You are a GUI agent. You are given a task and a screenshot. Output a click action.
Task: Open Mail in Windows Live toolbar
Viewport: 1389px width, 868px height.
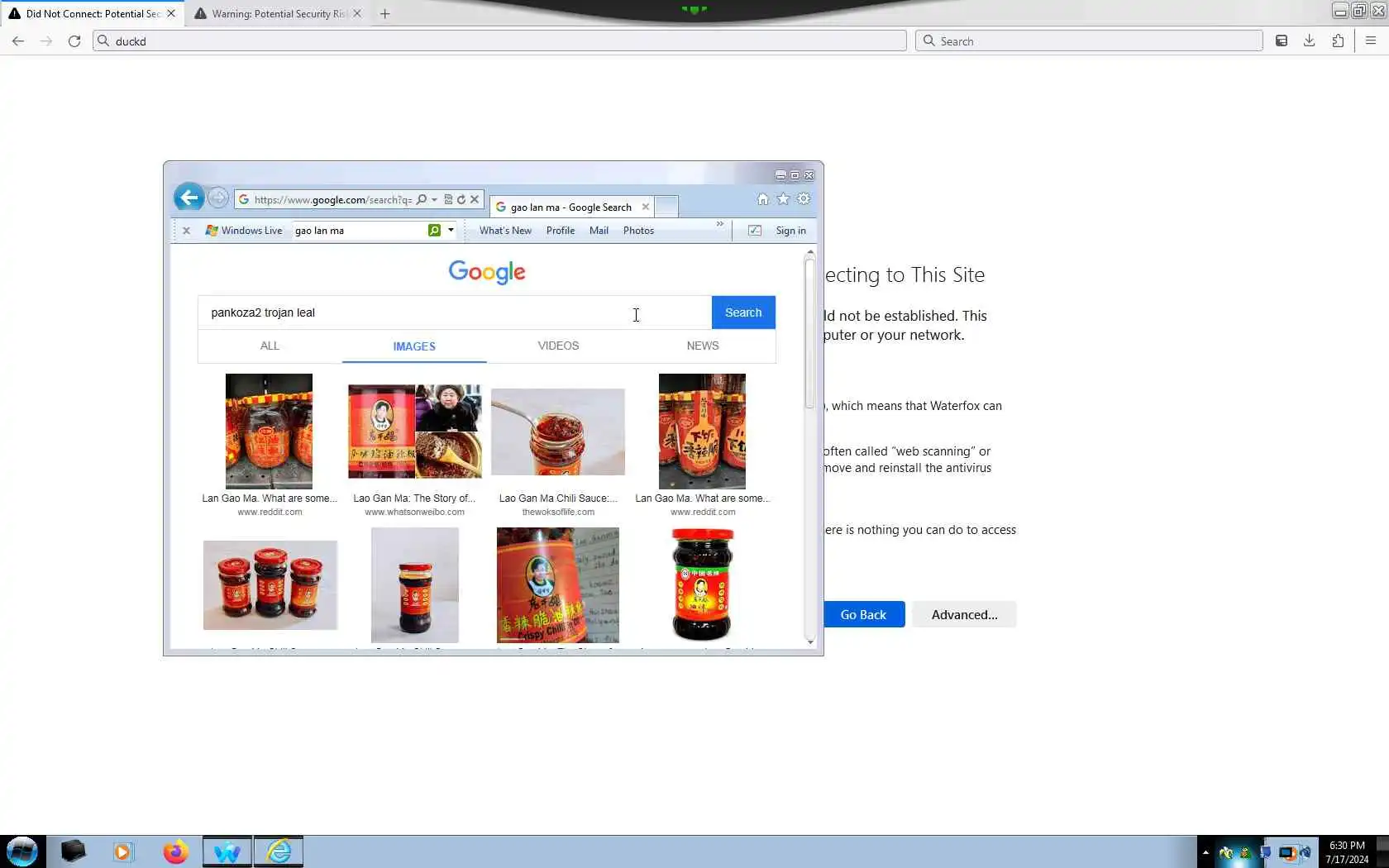pos(599,231)
